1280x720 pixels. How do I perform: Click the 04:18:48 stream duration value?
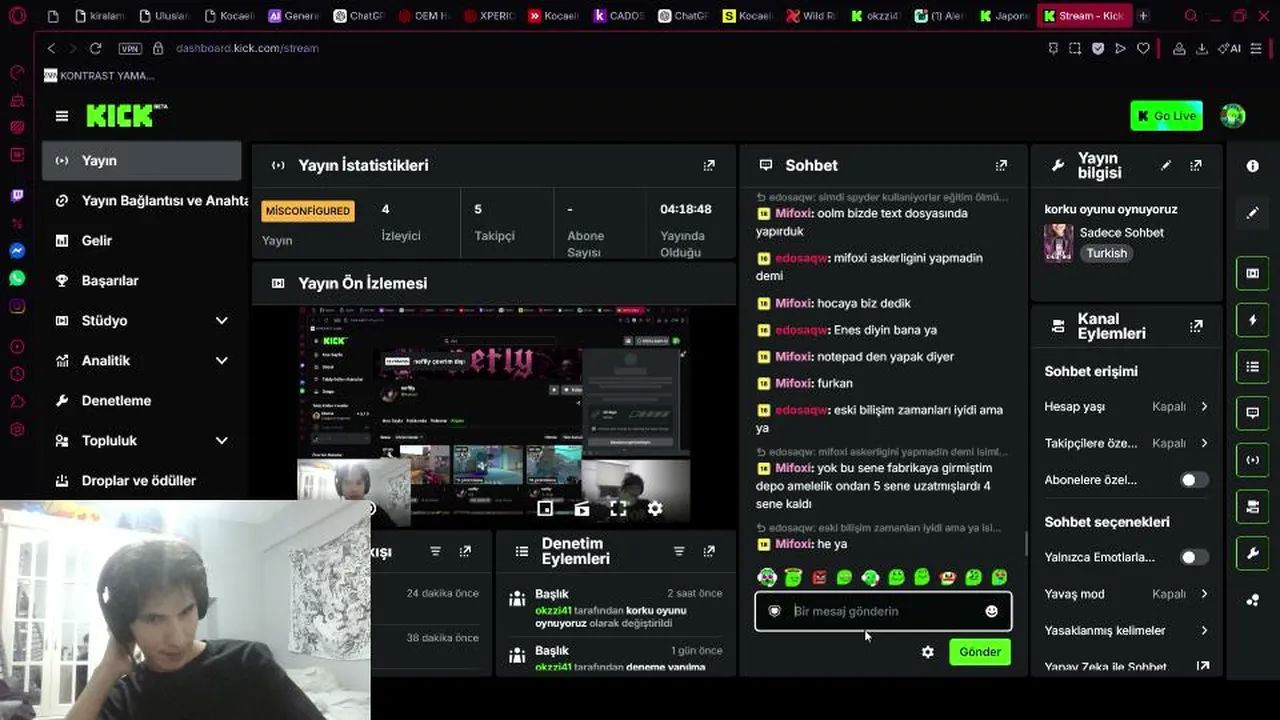click(686, 209)
